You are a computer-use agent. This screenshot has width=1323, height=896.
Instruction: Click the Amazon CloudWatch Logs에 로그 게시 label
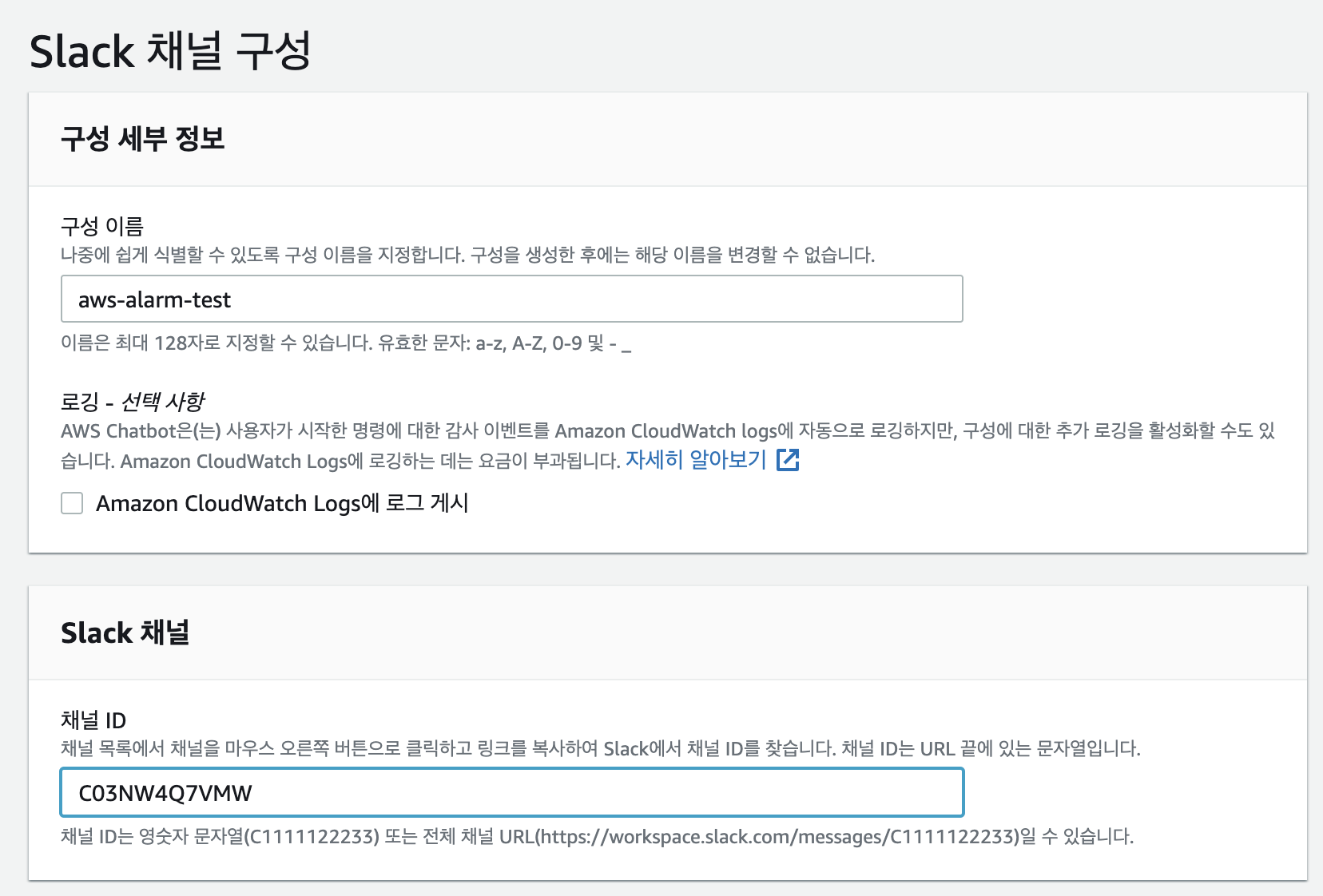(x=282, y=503)
